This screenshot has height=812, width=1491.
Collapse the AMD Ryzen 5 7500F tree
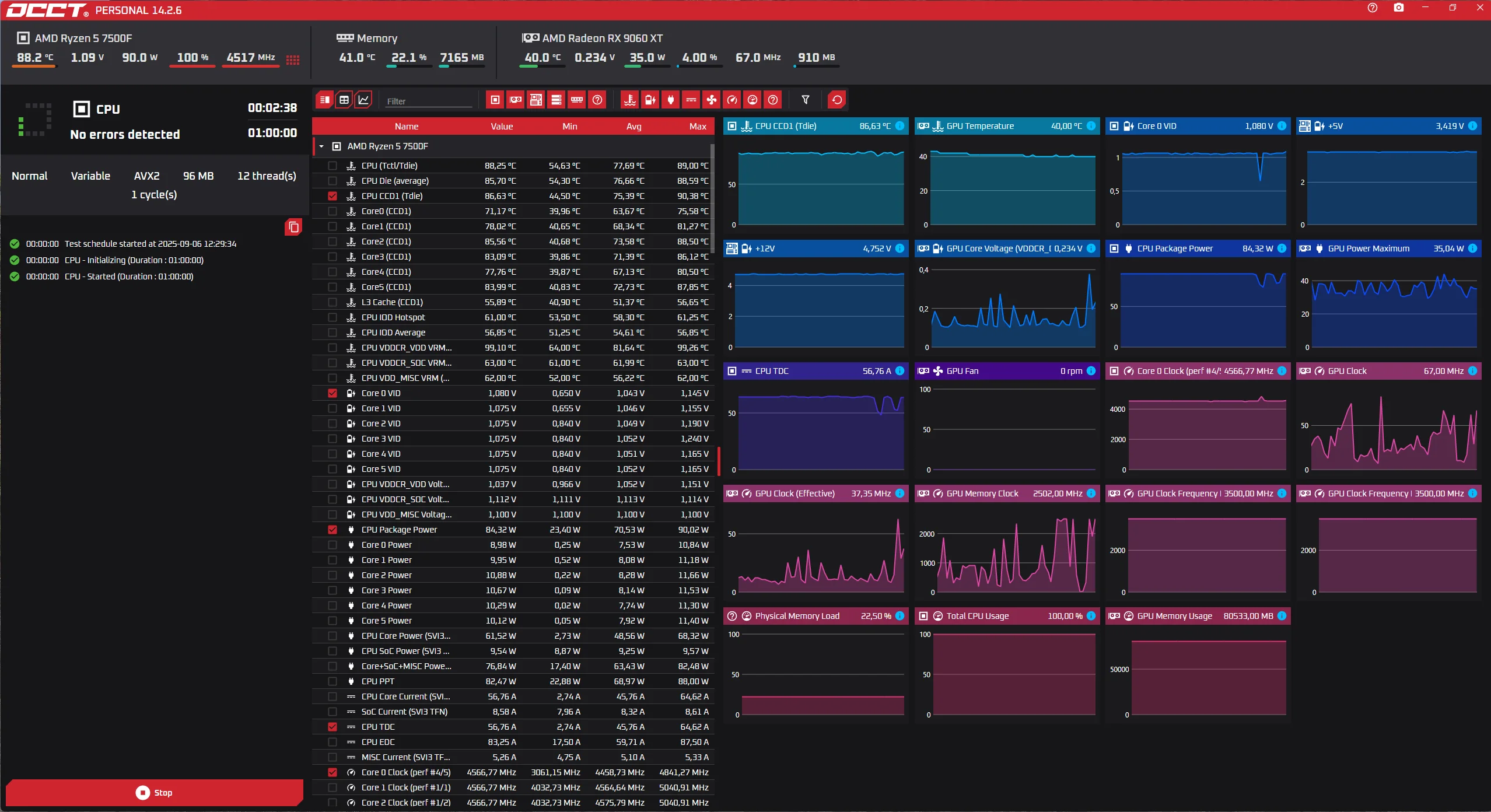pos(321,146)
